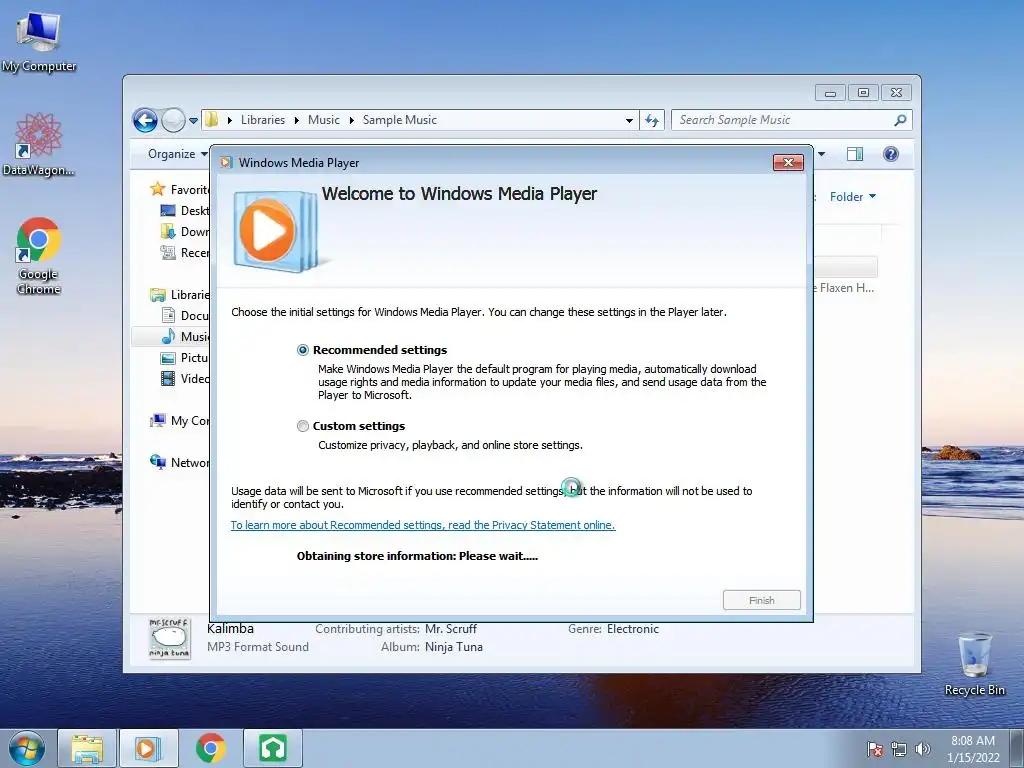This screenshot has width=1024, height=768.
Task: Open the Recycle Bin desktop icon
Action: coord(974,665)
